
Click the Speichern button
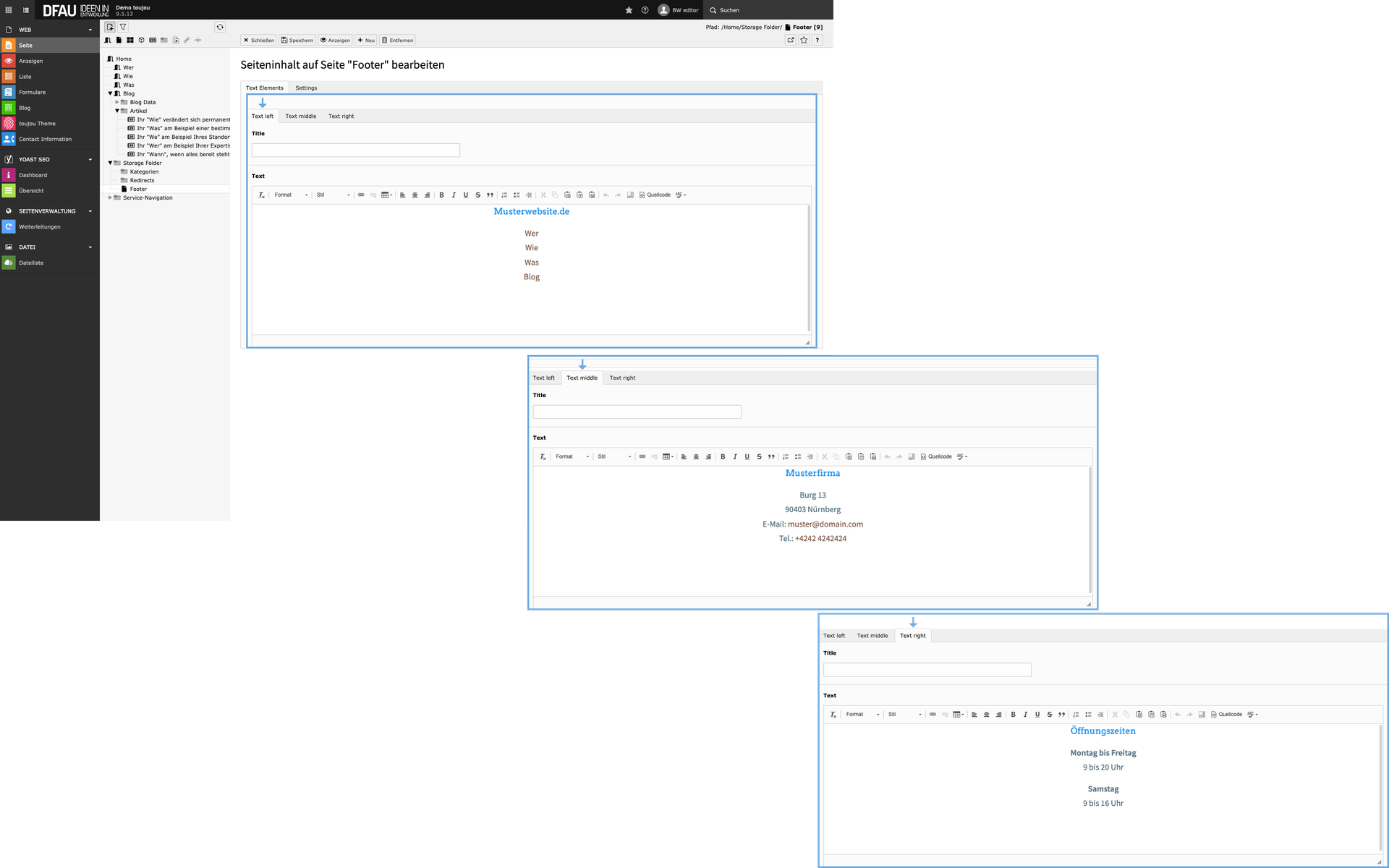click(x=297, y=41)
